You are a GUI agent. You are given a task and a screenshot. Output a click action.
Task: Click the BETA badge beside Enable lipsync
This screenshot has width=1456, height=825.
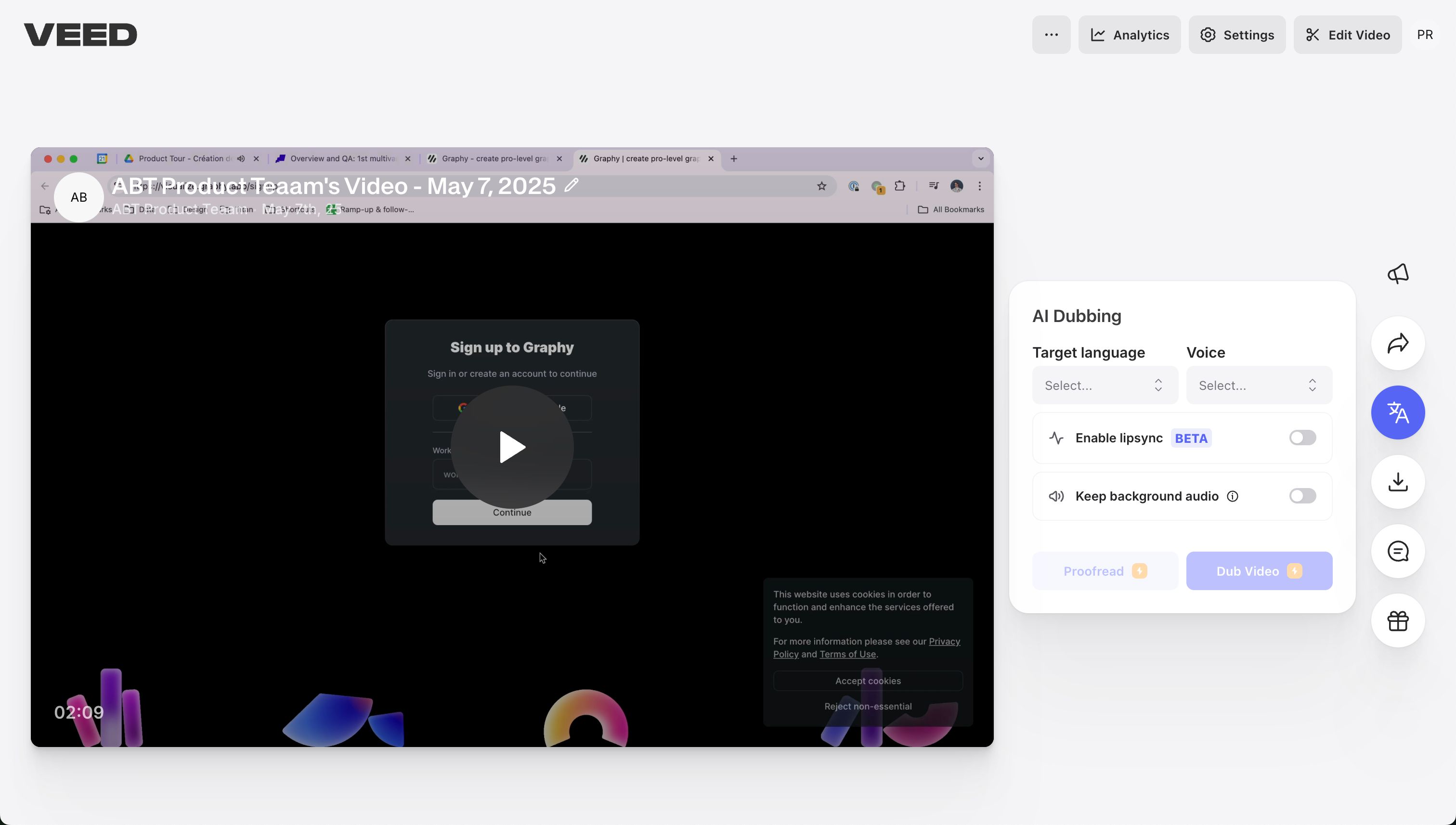click(1191, 438)
